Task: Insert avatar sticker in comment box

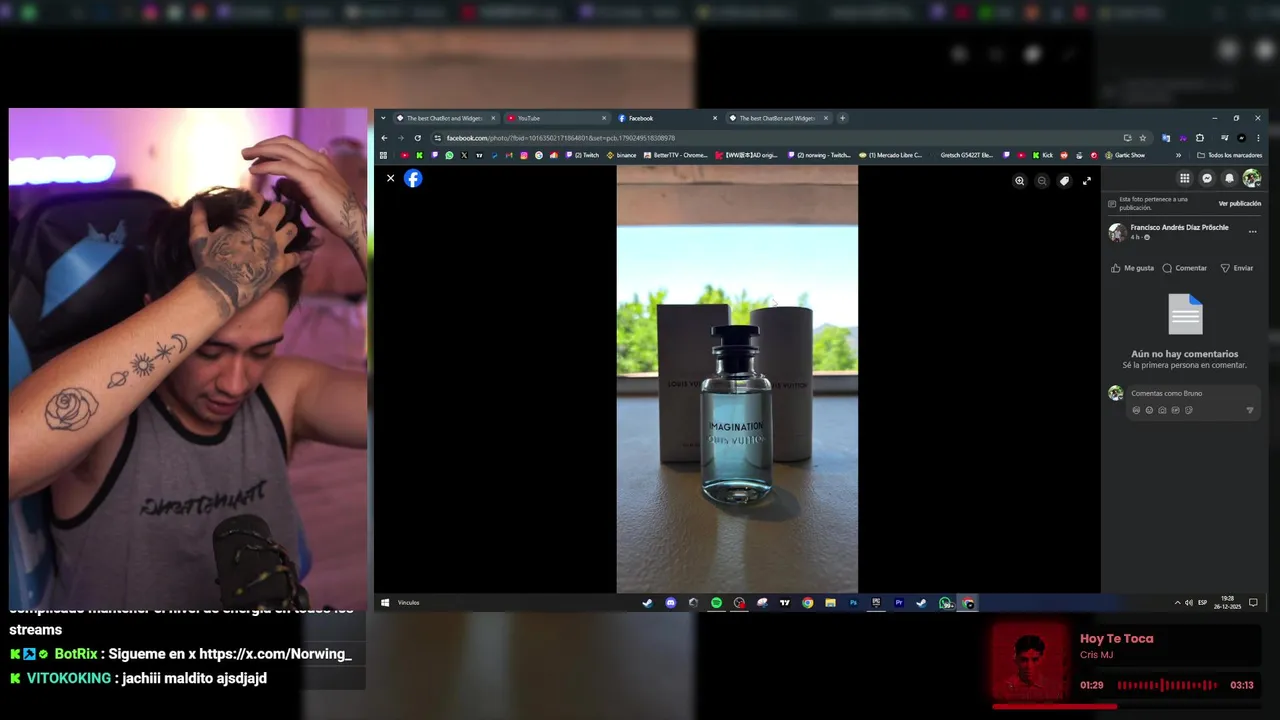Action: tap(1136, 410)
